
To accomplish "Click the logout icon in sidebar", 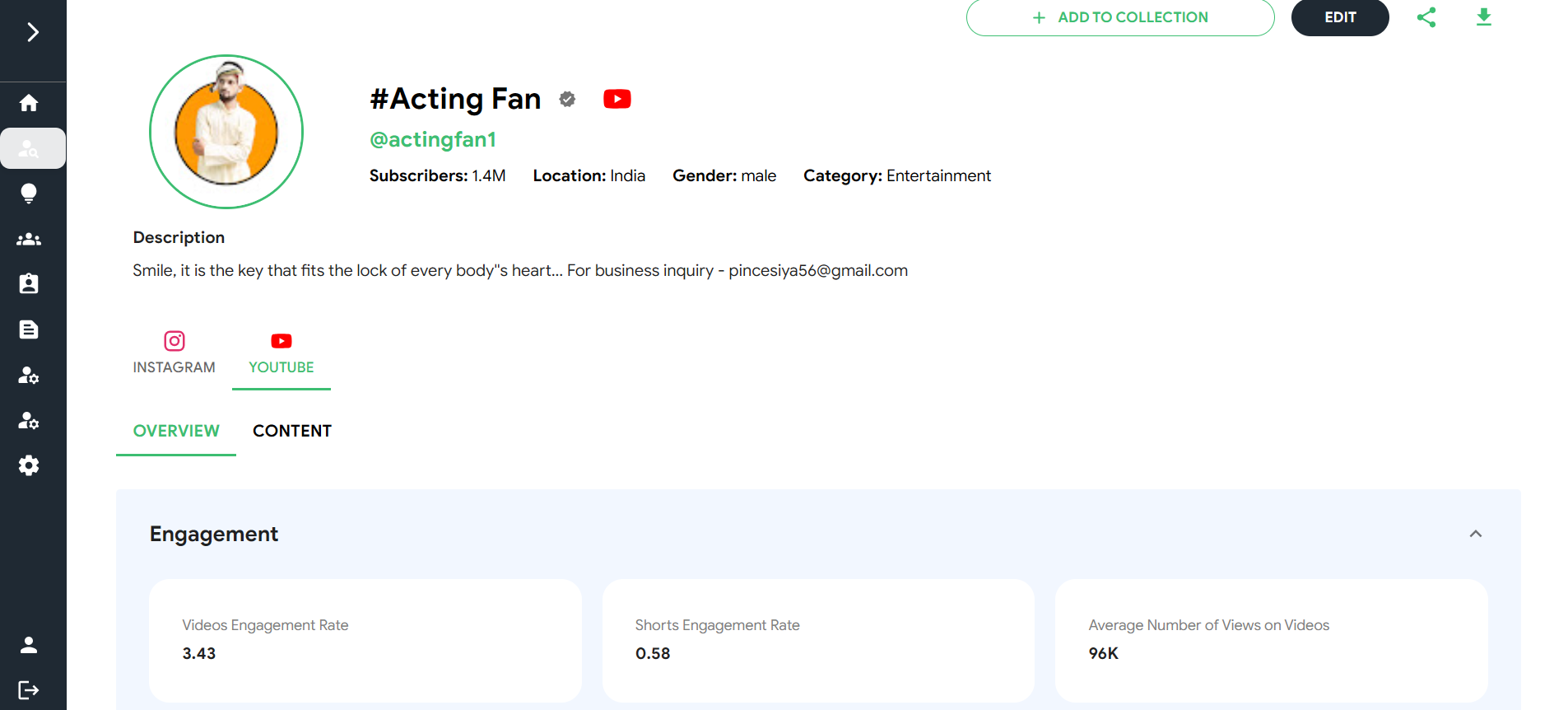I will click(29, 689).
